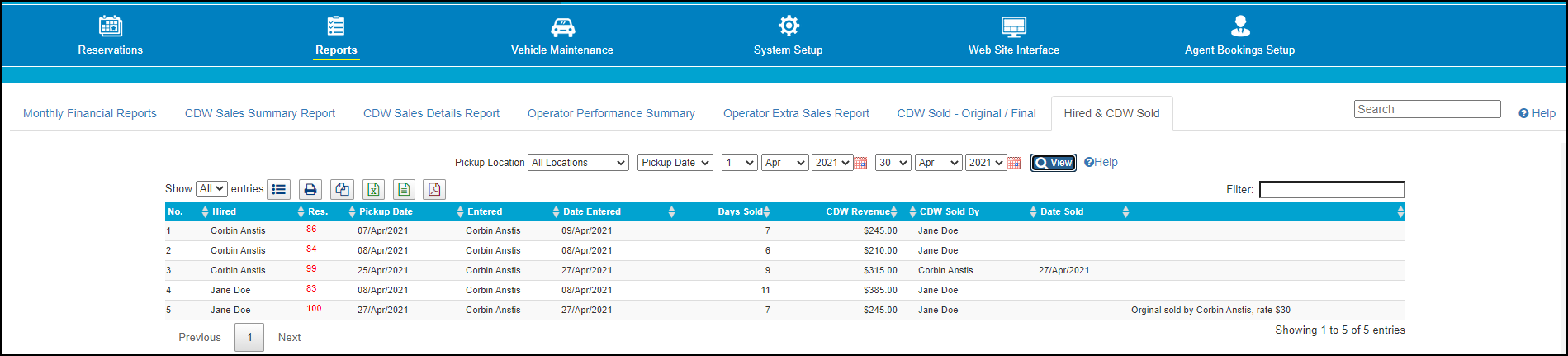The image size is (1568, 356).
Task: Sort the table by CDW Sold By
Action: (x=950, y=211)
